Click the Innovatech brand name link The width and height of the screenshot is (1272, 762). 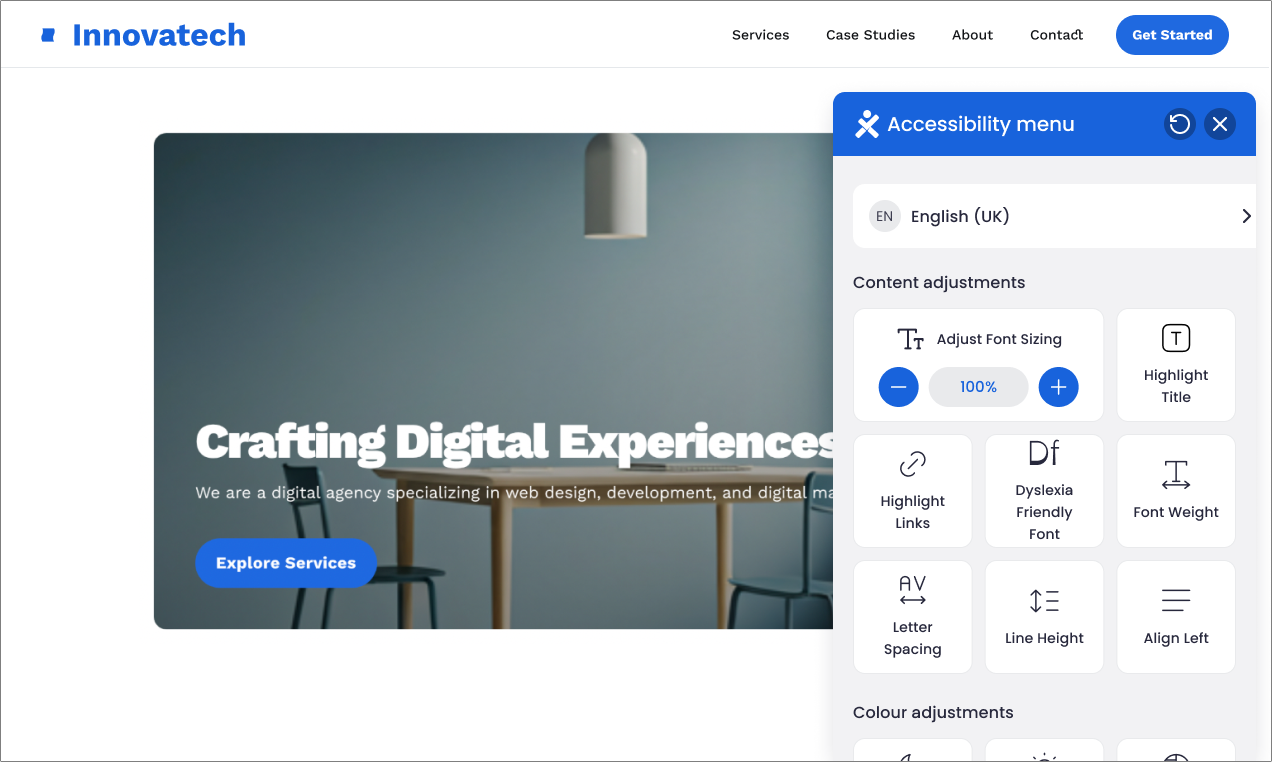click(159, 35)
